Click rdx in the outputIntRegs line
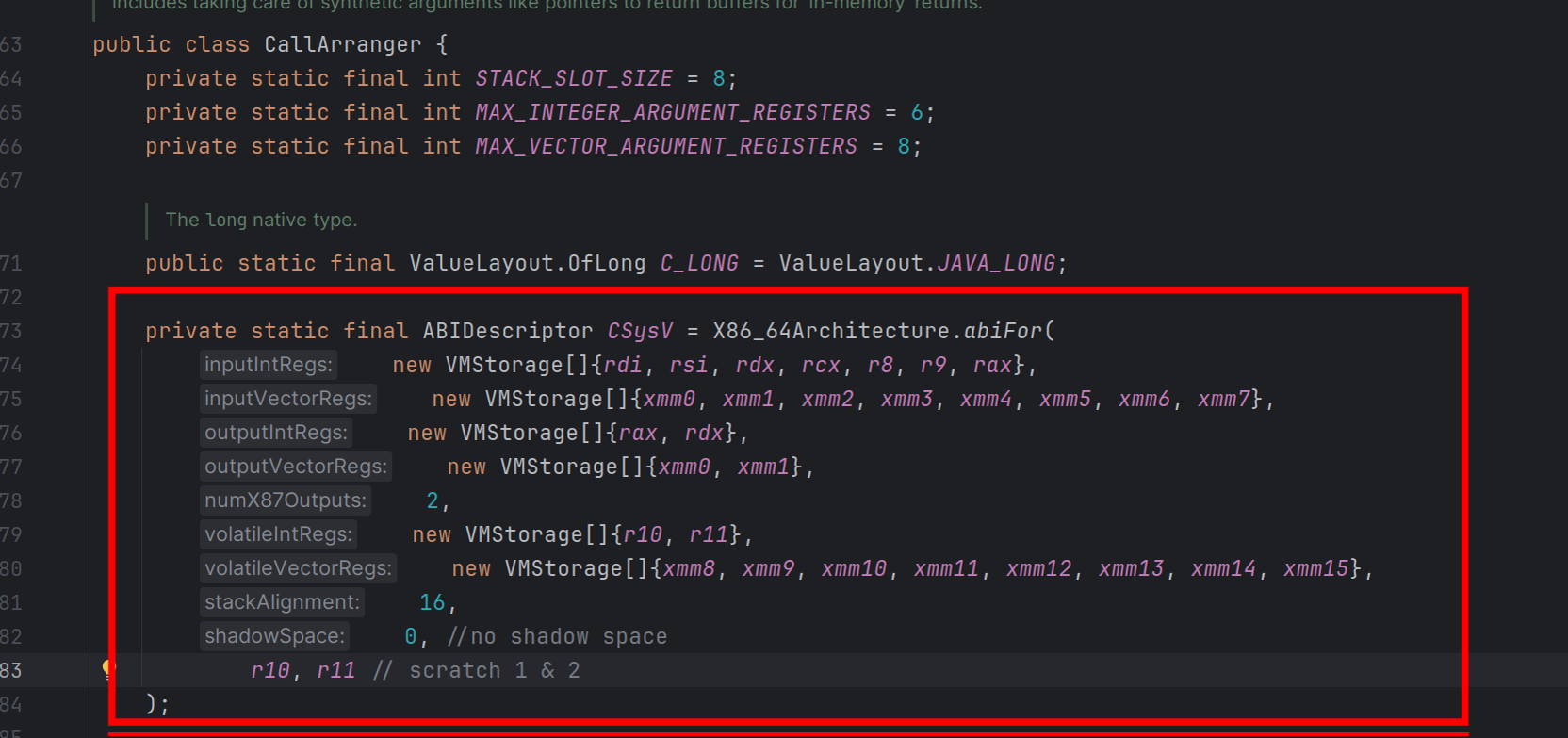 pyautogui.click(x=704, y=433)
